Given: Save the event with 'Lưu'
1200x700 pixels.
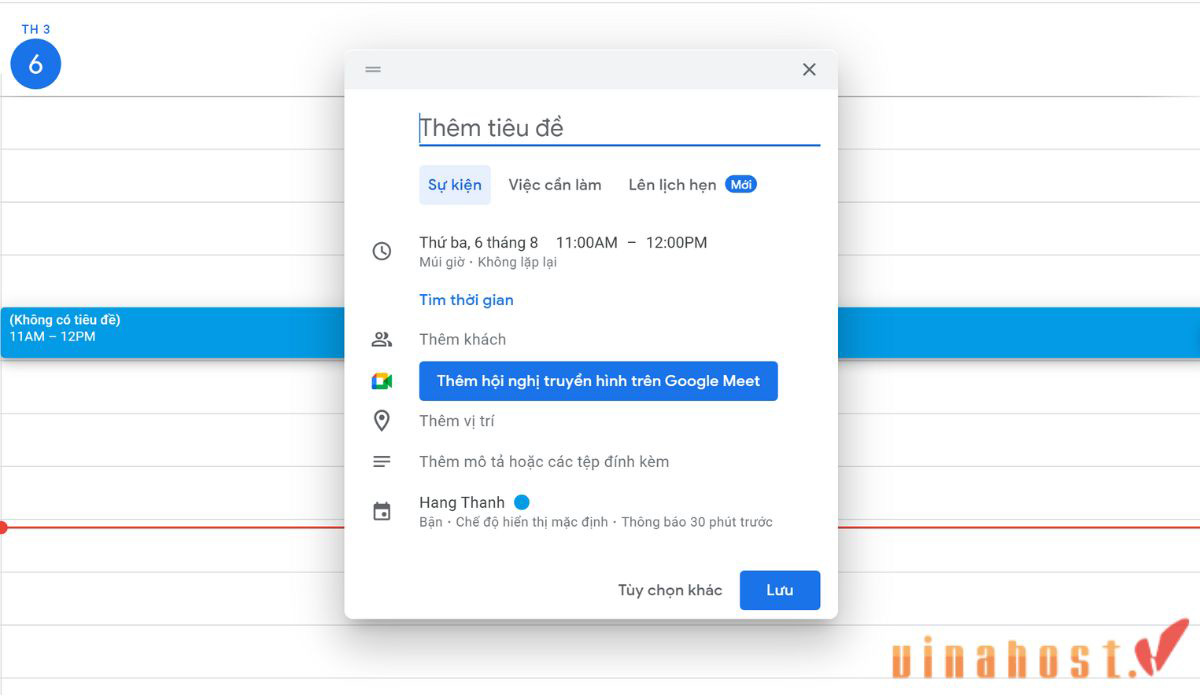Looking at the screenshot, I should (780, 590).
